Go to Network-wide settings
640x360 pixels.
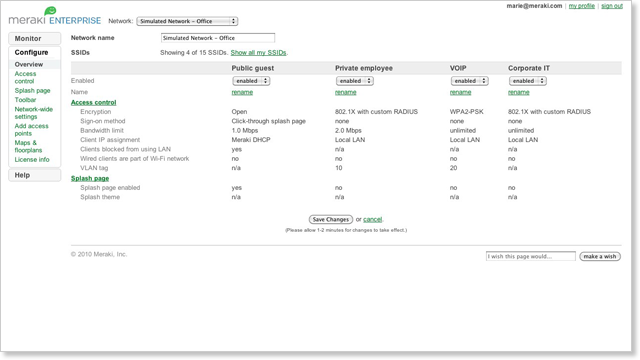pyautogui.click(x=33, y=113)
